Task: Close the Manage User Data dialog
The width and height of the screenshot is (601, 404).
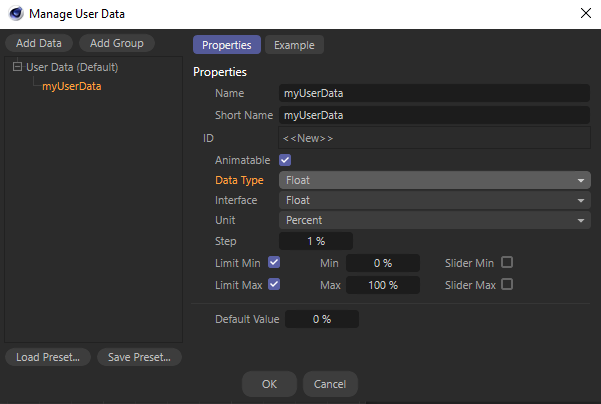Action: [x=585, y=13]
